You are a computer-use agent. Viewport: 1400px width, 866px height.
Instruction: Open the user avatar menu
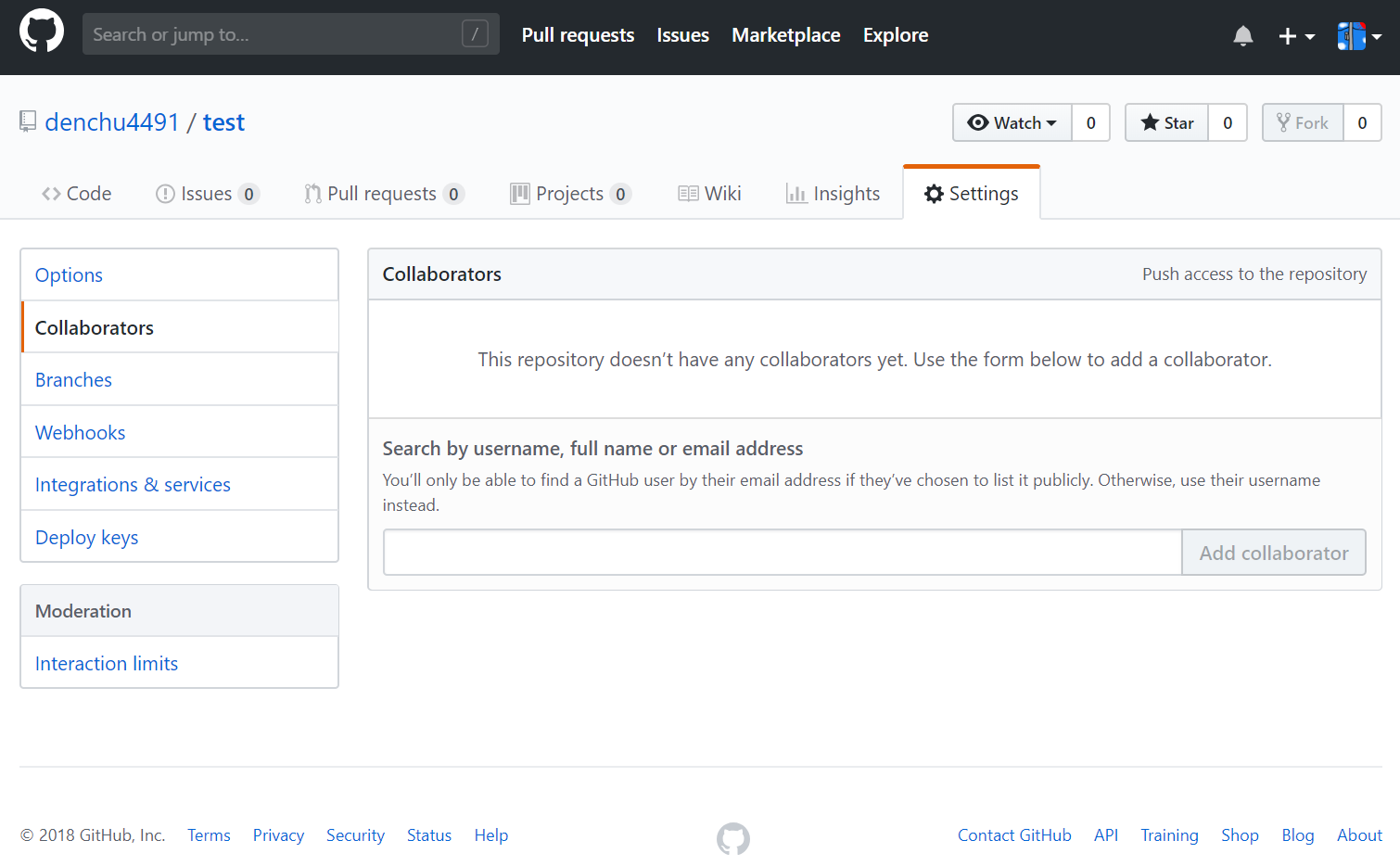coord(1359,36)
